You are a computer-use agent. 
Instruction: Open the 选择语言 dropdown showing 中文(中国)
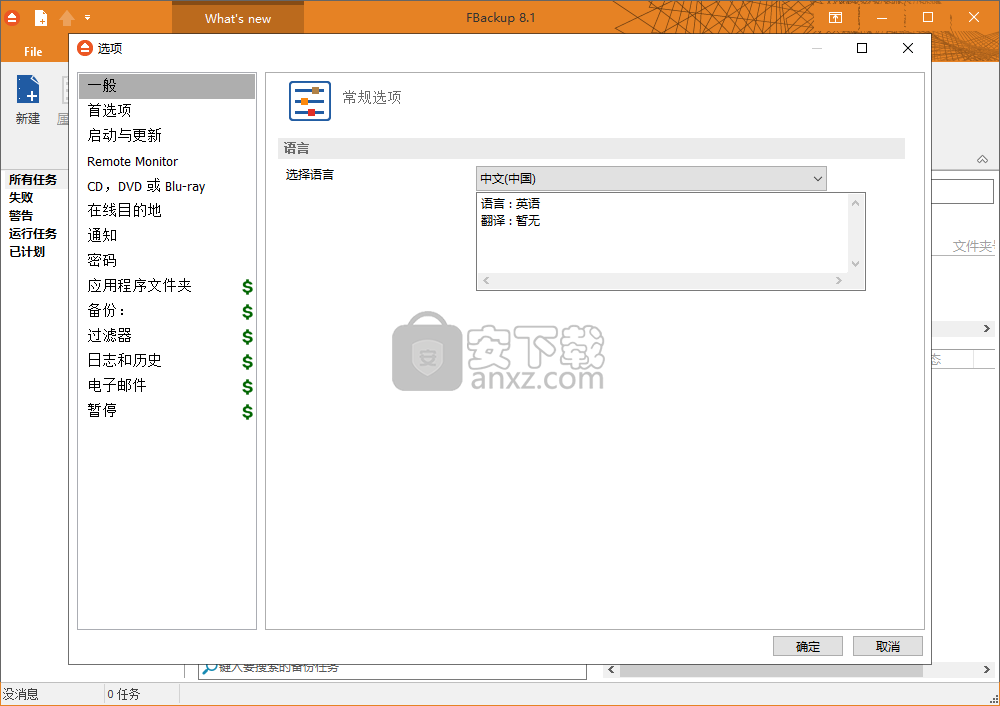click(651, 179)
